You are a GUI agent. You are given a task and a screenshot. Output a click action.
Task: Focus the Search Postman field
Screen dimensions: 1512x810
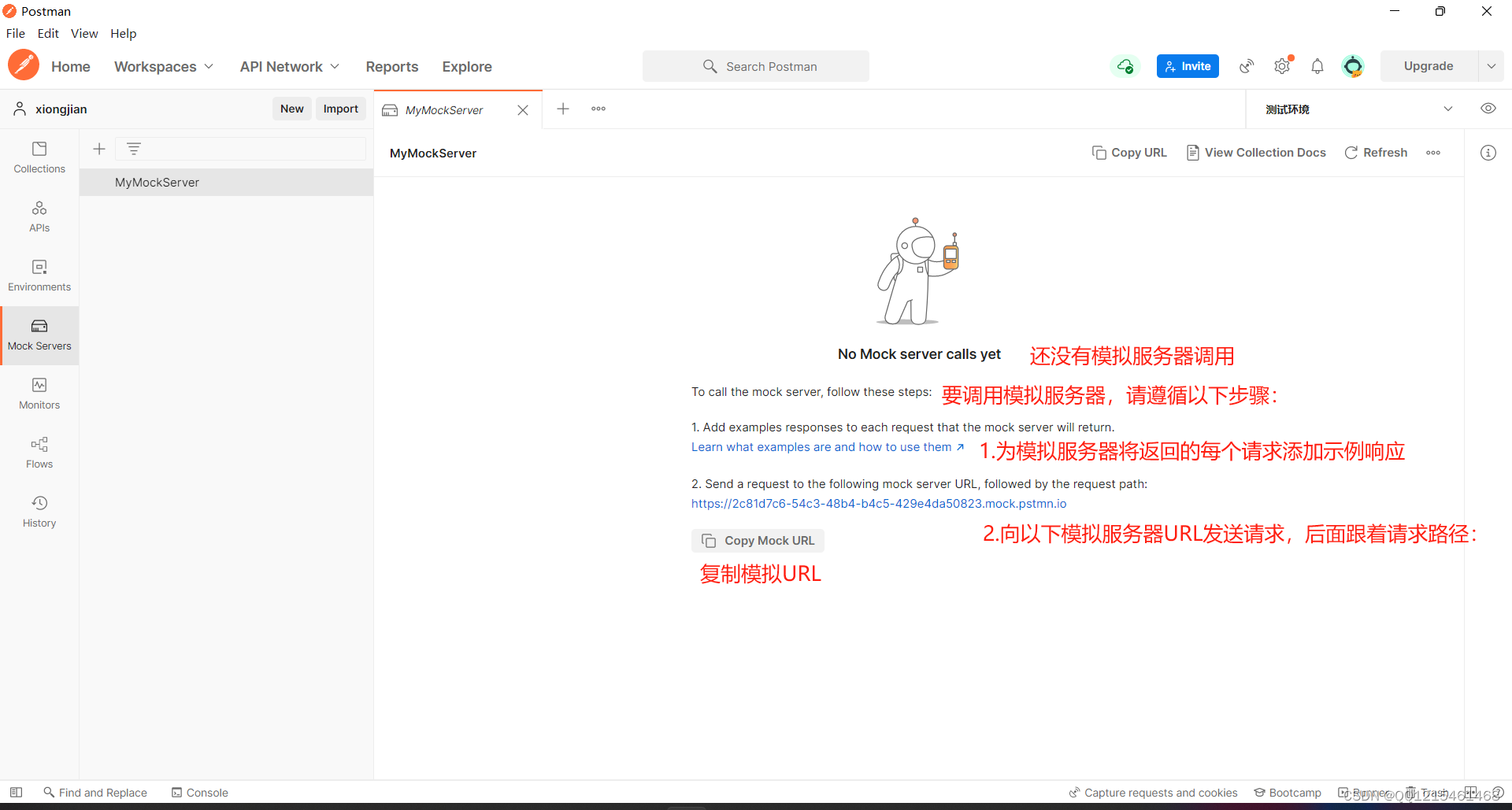click(756, 66)
